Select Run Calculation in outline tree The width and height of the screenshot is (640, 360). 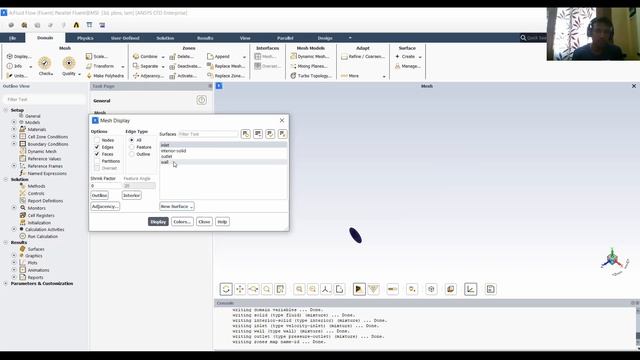coord(42,236)
